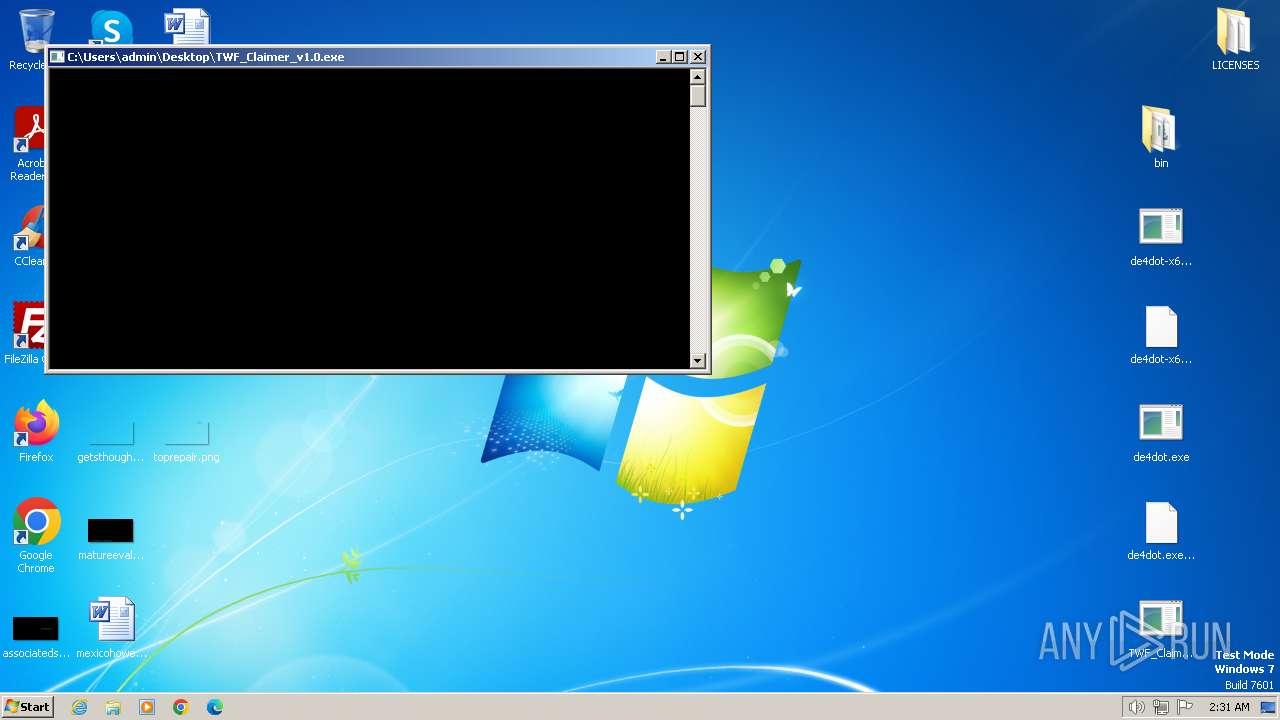The height and width of the screenshot is (720, 1280).
Task: Click the Show desktop button
Action: point(1268,707)
